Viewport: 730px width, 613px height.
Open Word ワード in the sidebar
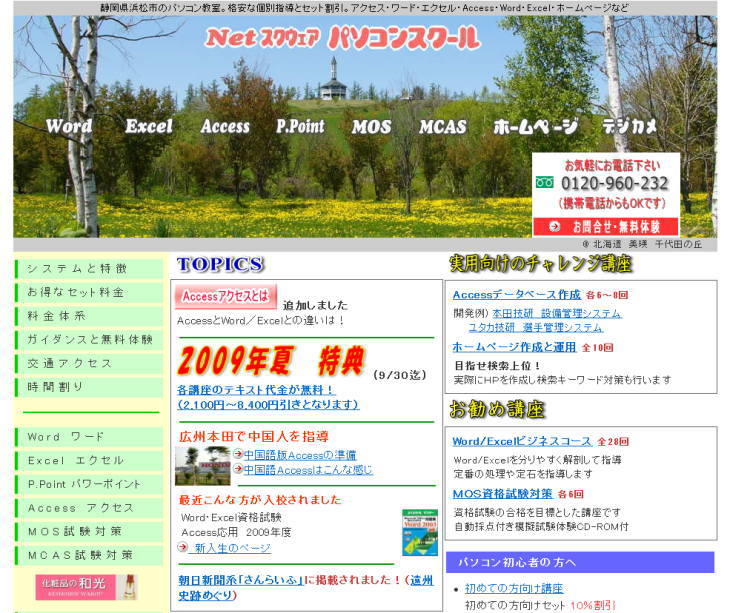[x=89, y=437]
